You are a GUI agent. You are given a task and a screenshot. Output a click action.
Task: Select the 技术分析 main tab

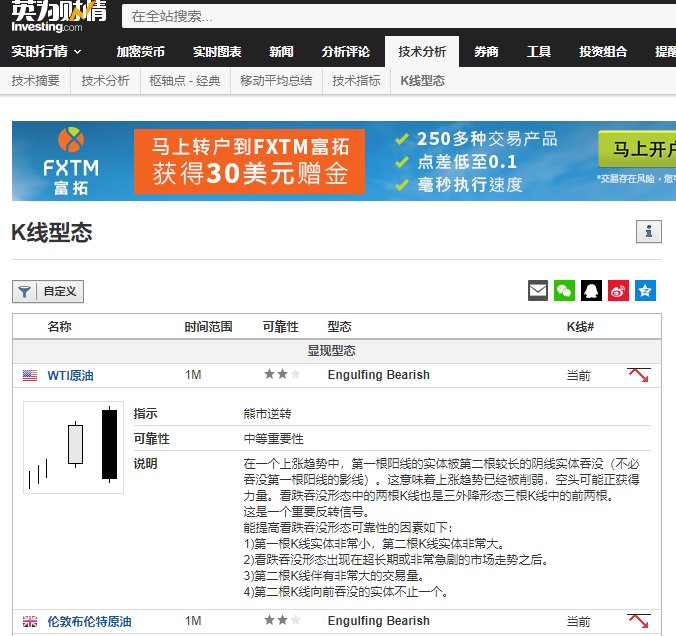pyautogui.click(x=422, y=52)
